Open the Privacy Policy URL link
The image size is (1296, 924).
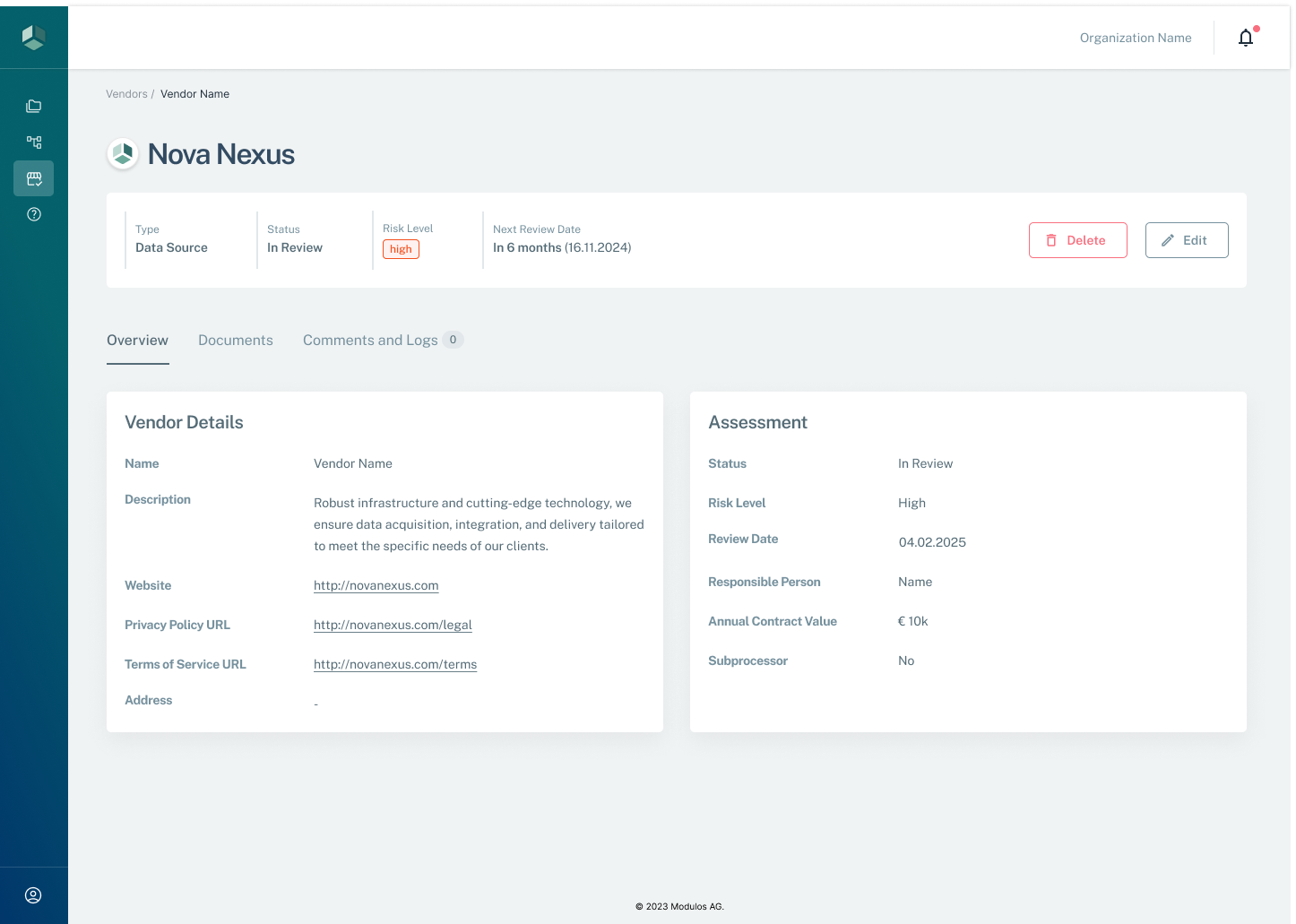click(393, 625)
